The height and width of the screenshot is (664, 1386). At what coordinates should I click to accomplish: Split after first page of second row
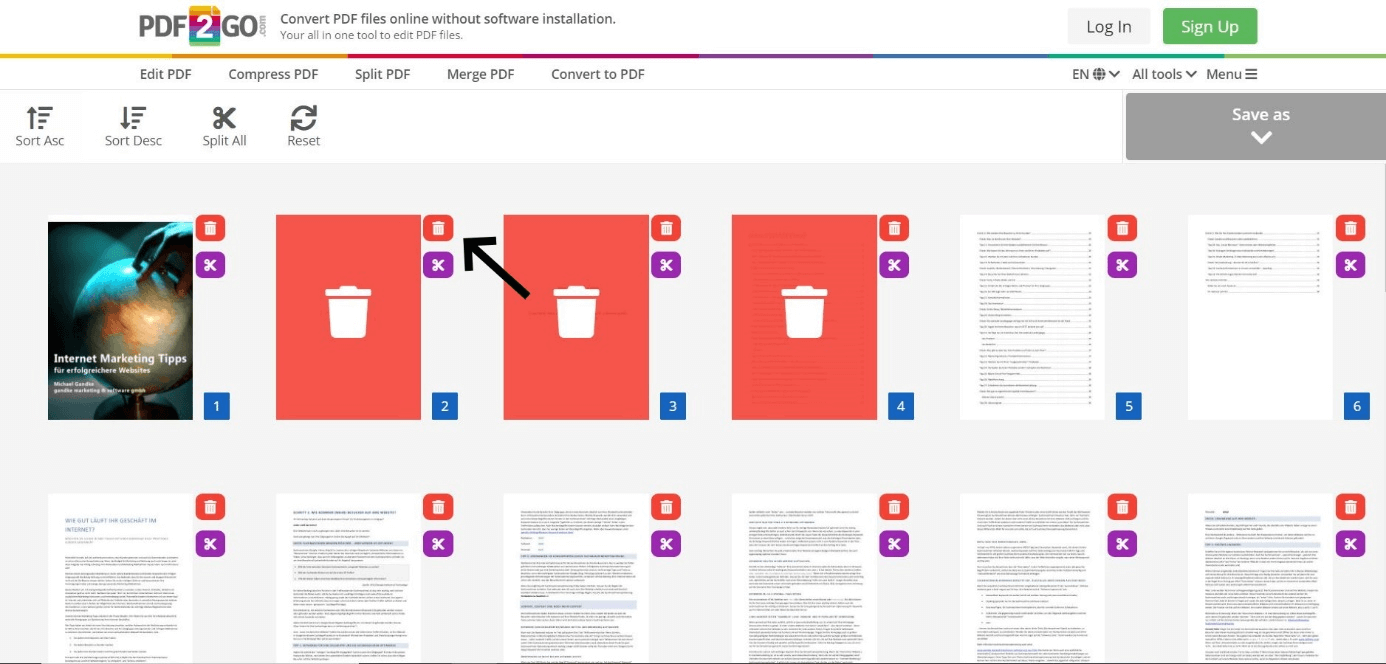[x=210, y=544]
